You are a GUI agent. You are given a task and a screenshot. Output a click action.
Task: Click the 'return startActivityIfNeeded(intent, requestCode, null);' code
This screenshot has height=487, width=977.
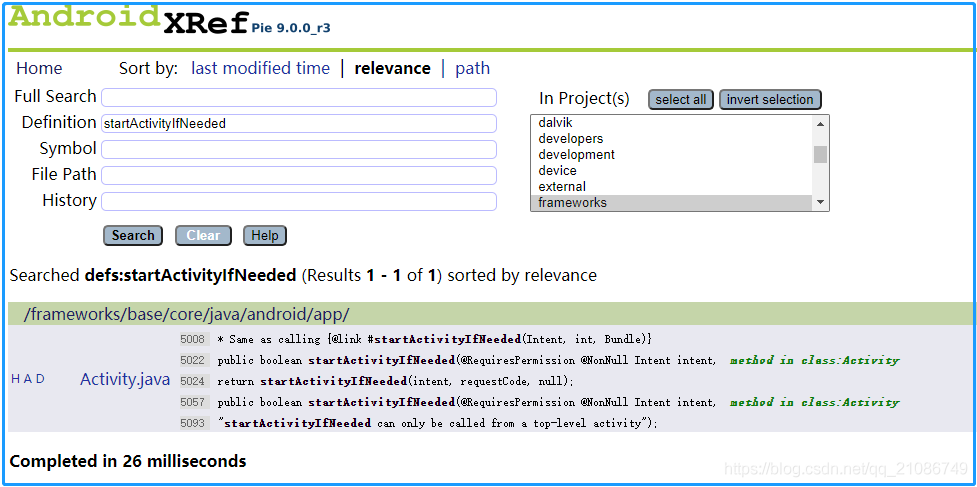(396, 381)
